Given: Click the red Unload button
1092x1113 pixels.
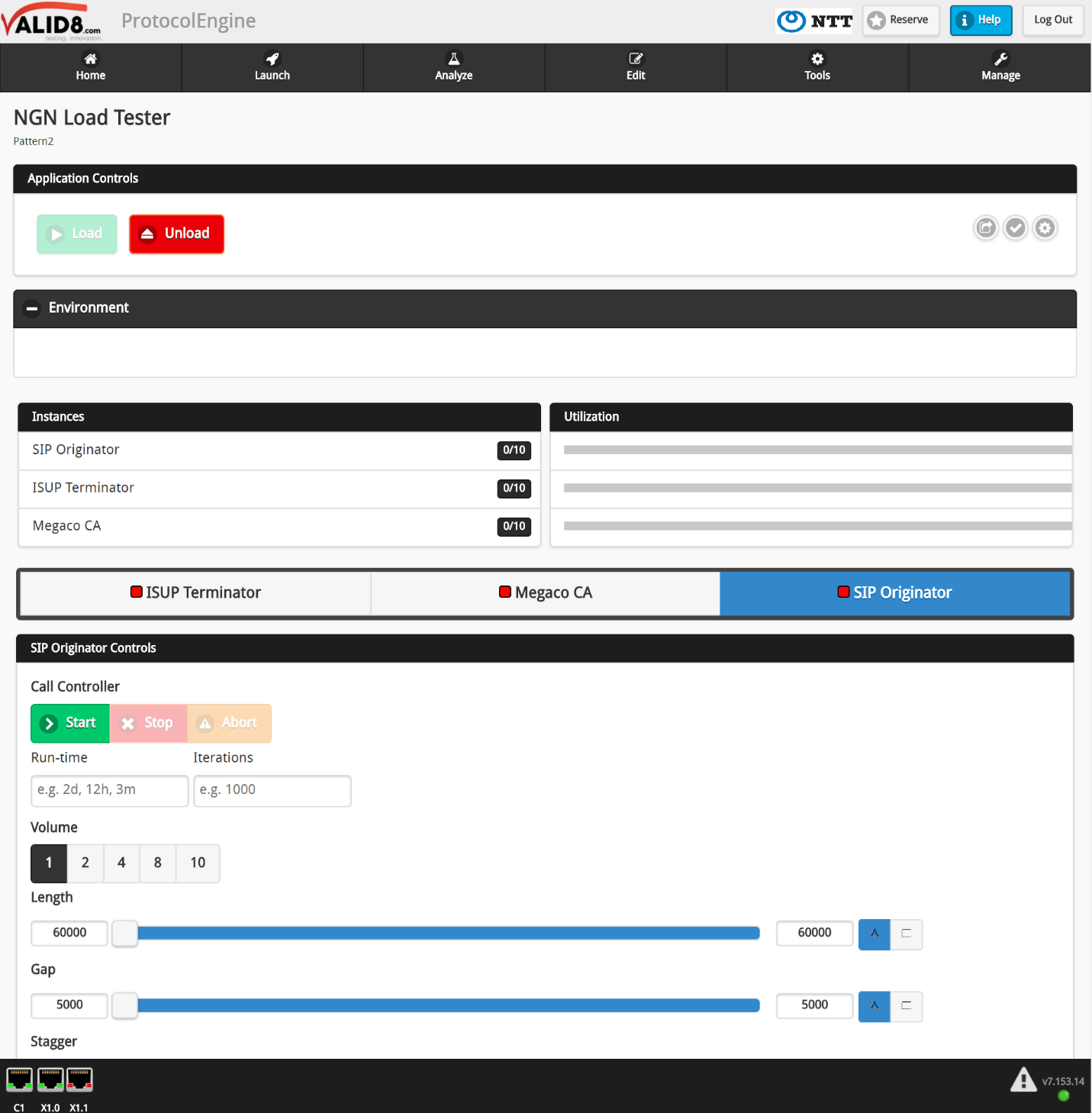Looking at the screenshot, I should tap(176, 234).
